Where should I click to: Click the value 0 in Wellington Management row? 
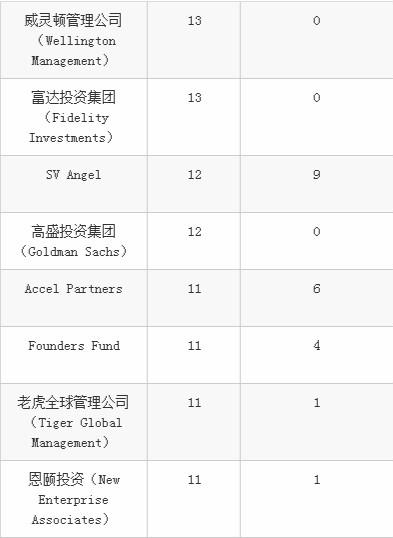coord(316,21)
